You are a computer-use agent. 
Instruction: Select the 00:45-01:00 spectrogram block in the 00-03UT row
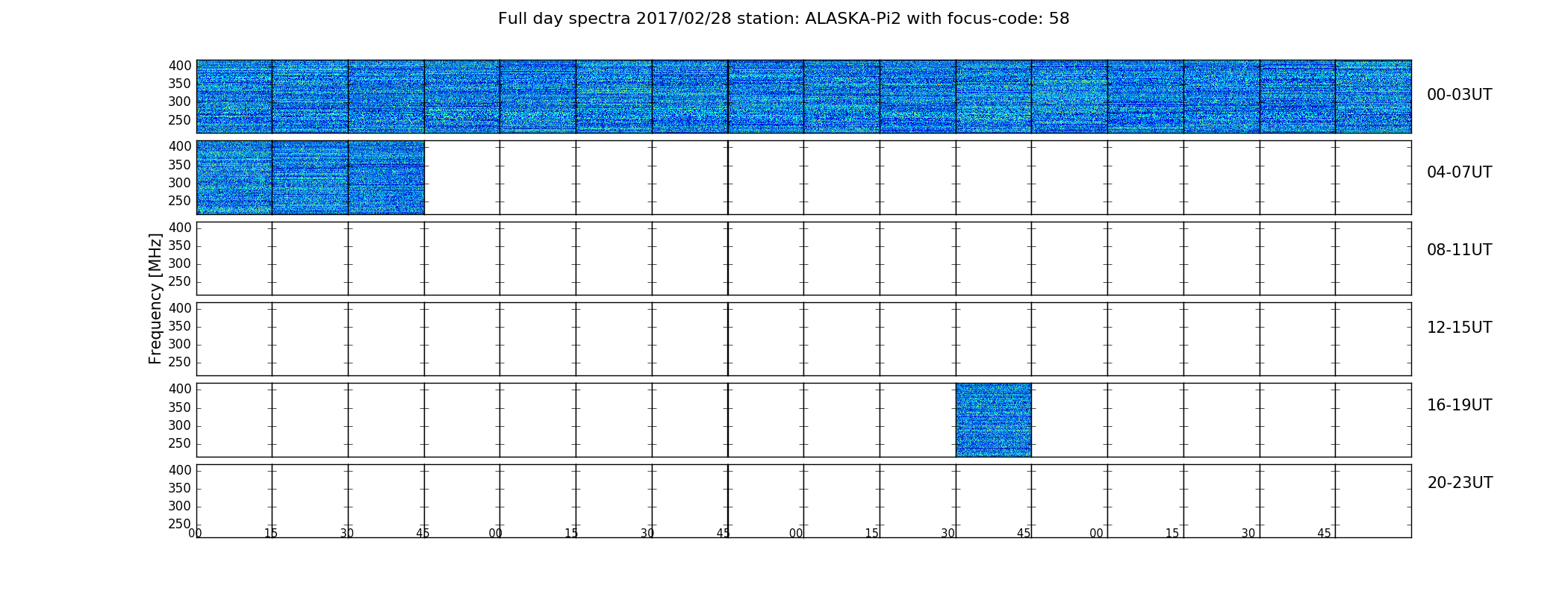pos(462,96)
